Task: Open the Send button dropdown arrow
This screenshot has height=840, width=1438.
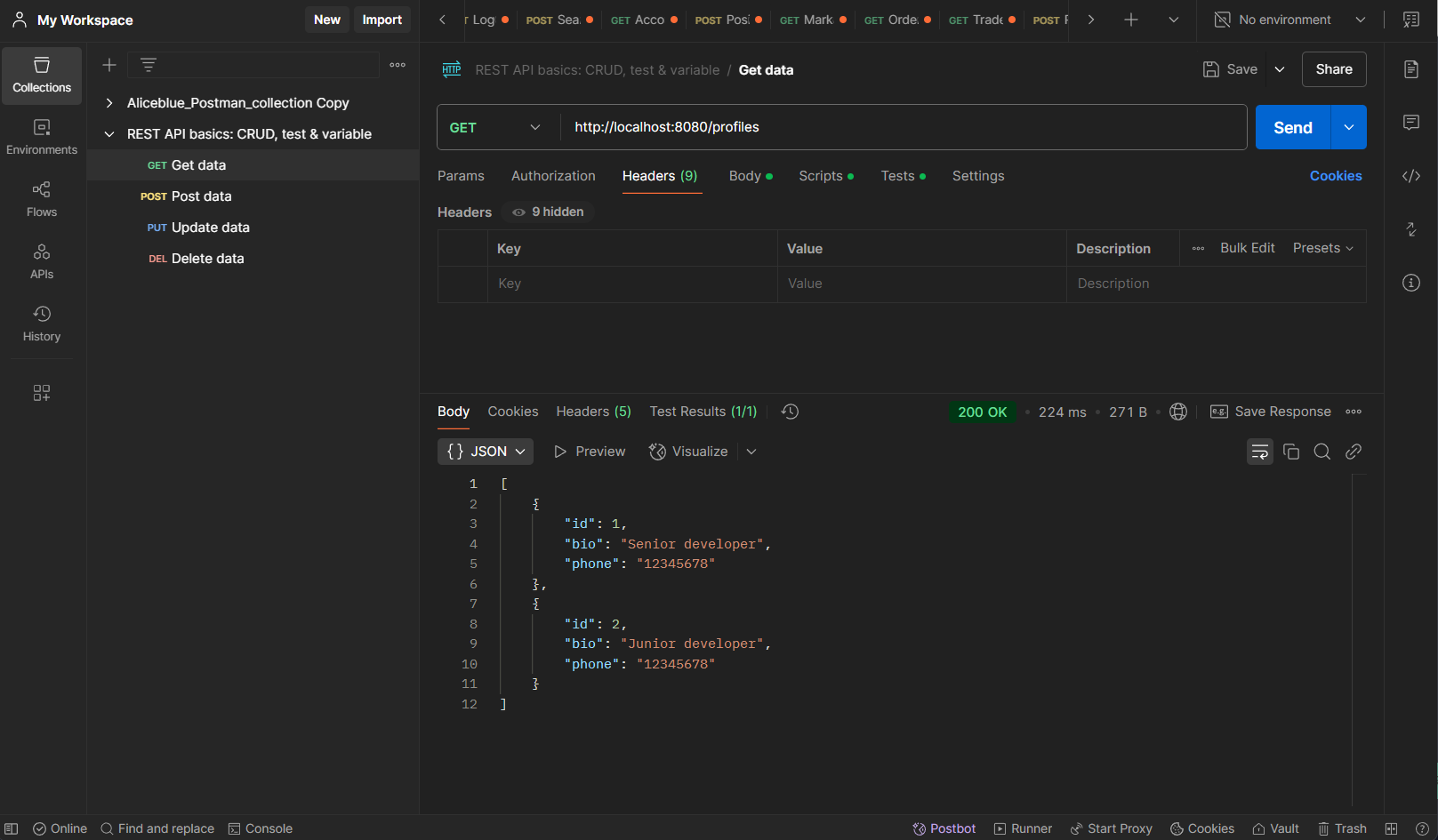Action: coord(1349,127)
